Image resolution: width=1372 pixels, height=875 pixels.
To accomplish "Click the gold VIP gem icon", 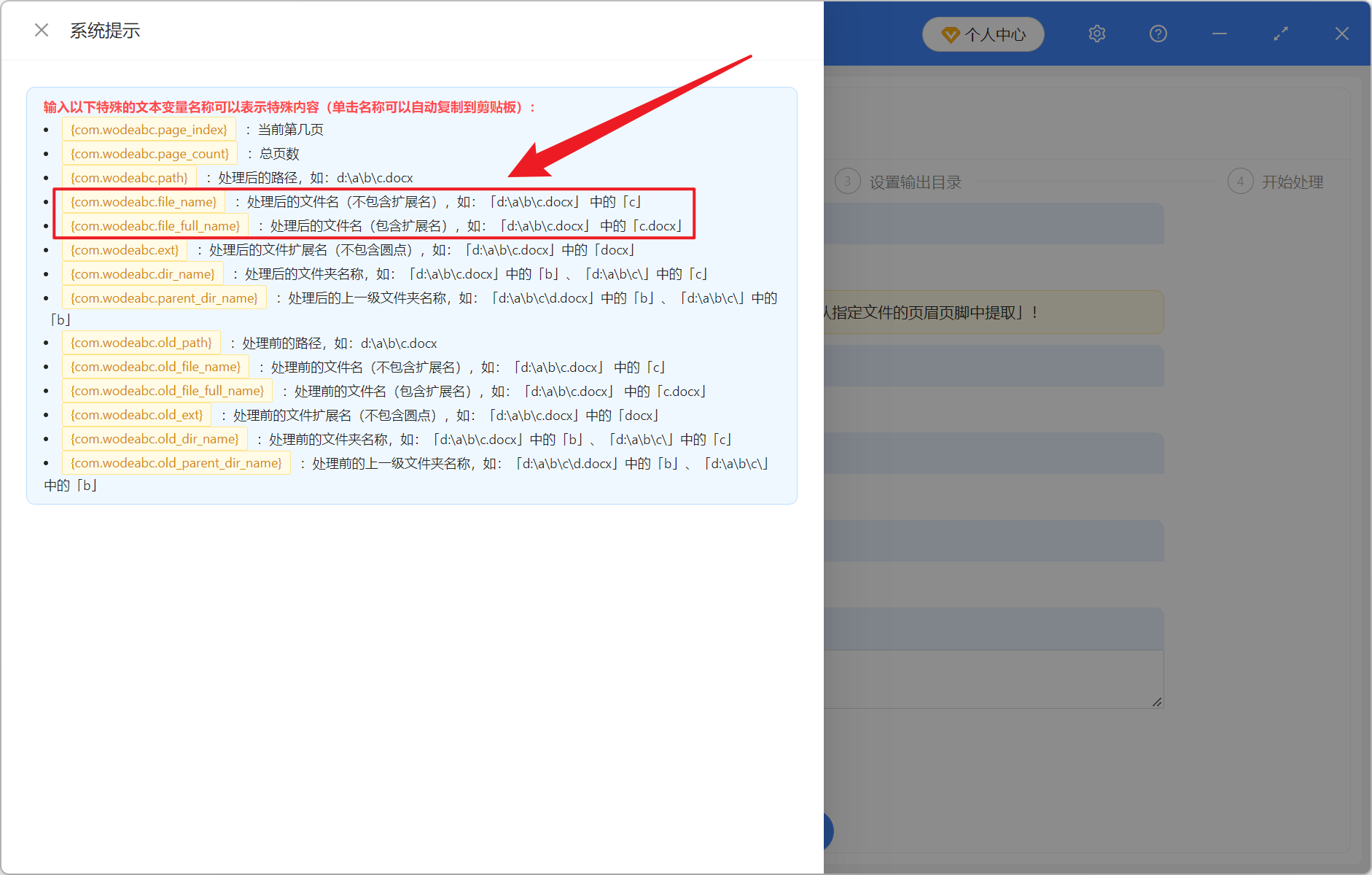I will [x=950, y=34].
